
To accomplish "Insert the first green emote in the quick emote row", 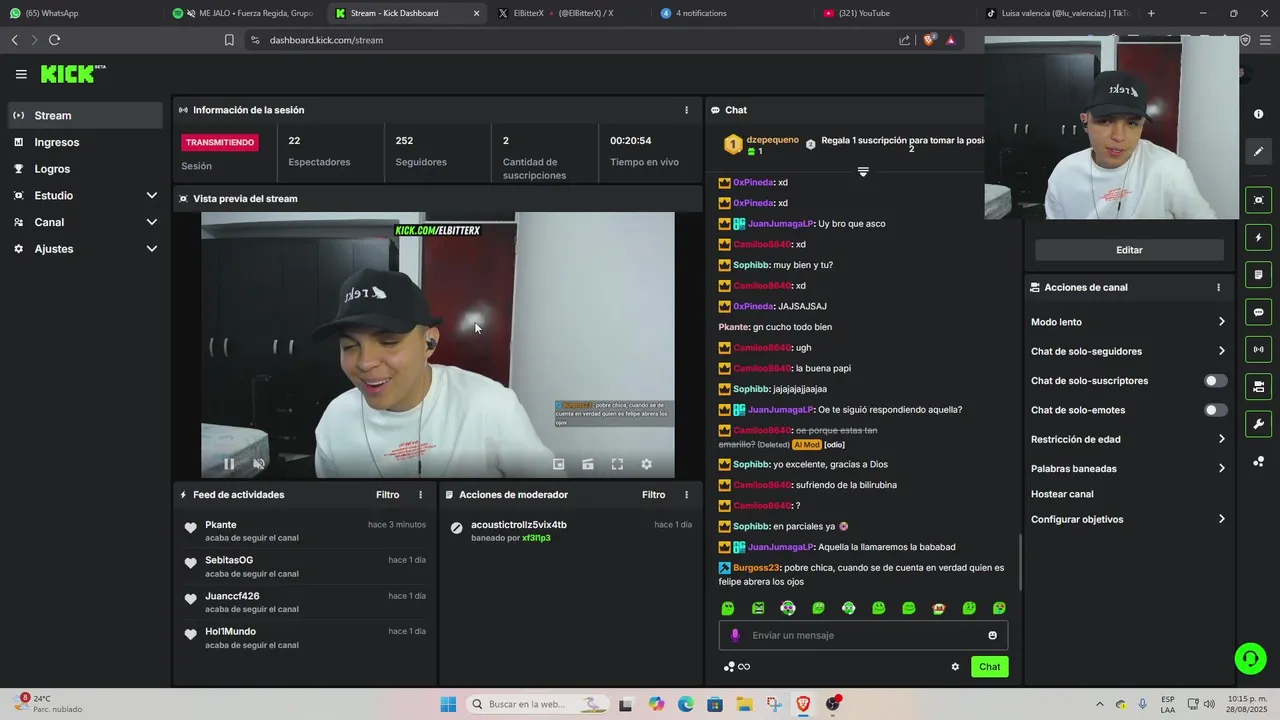I will 728,608.
